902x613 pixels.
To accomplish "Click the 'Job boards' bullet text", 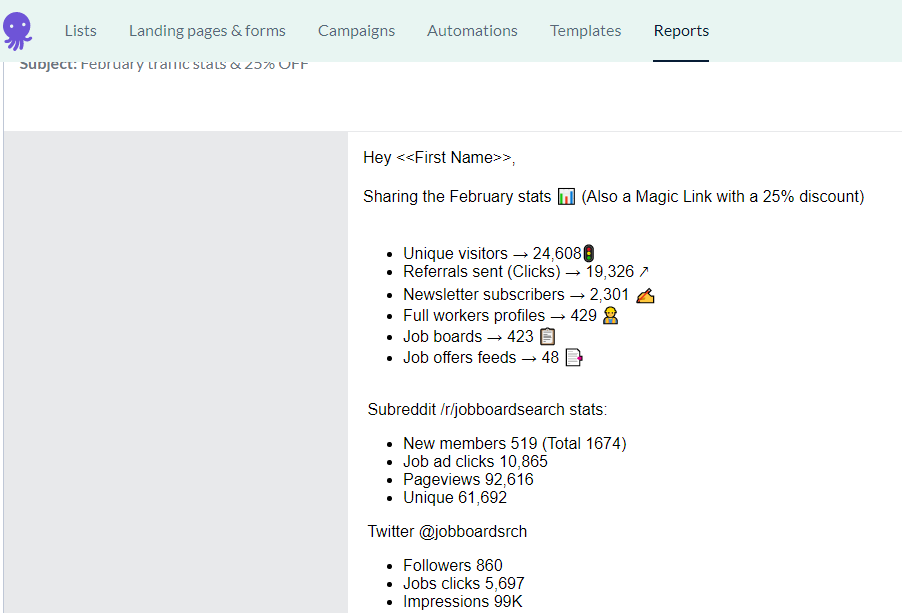I will pyautogui.click(x=442, y=336).
